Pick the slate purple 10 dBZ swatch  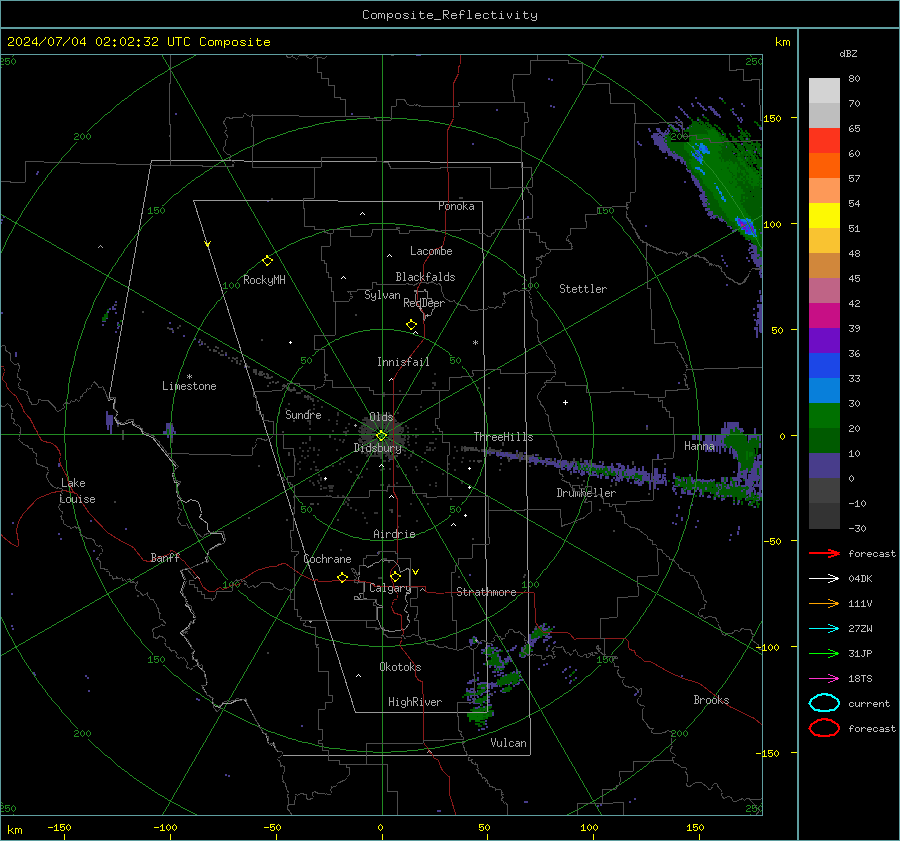(824, 466)
